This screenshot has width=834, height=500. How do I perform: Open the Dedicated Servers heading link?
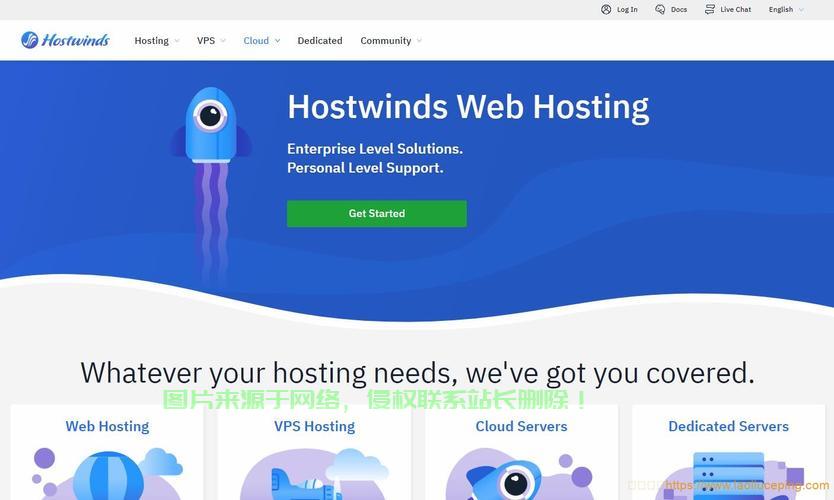(x=729, y=426)
